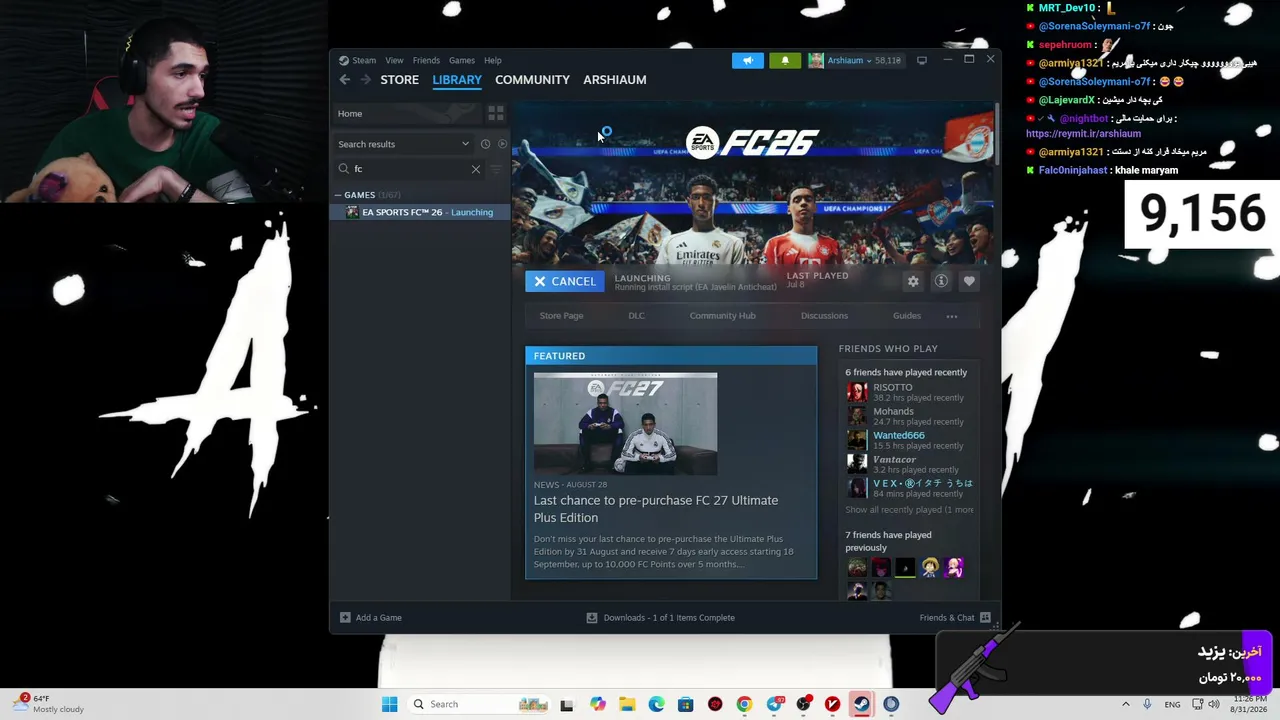Open Steam notifications bell
Viewport: 1280px width, 720px height.
tap(785, 60)
